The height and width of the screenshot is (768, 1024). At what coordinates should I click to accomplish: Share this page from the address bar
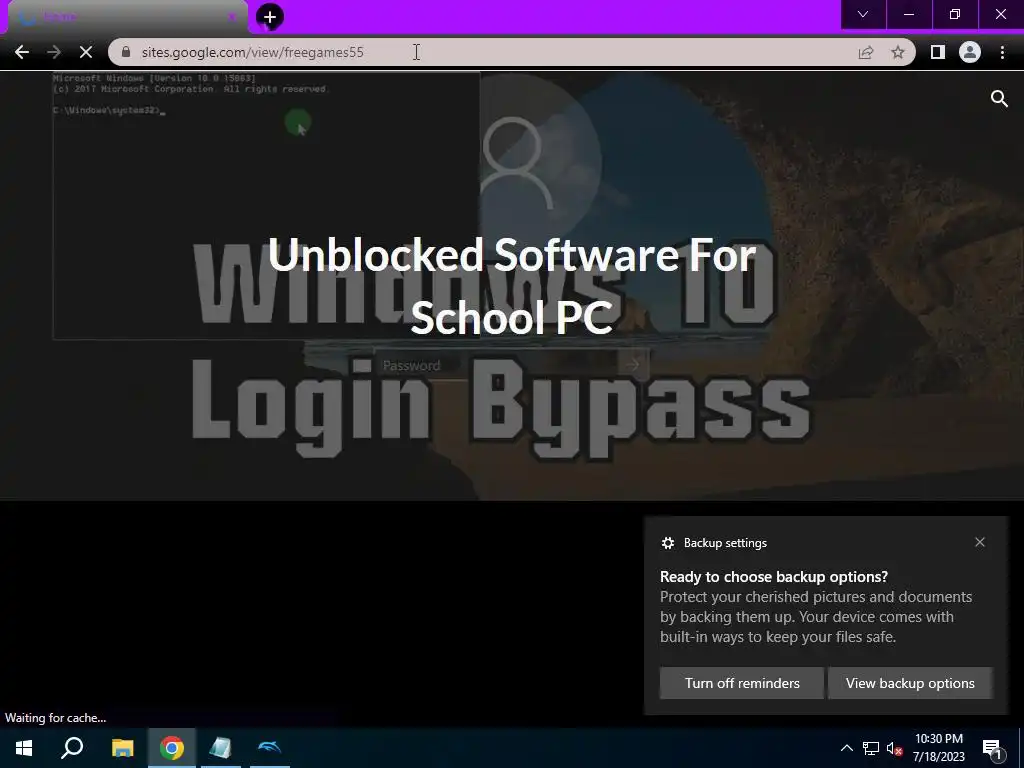866,52
